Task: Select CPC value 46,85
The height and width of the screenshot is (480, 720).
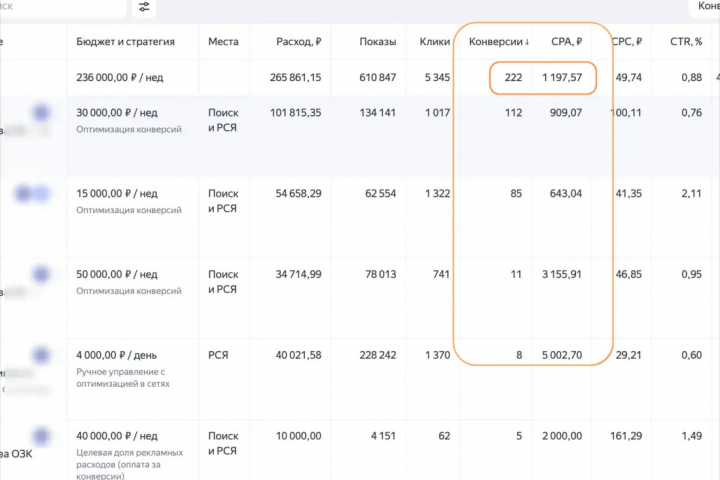Action: tap(629, 275)
